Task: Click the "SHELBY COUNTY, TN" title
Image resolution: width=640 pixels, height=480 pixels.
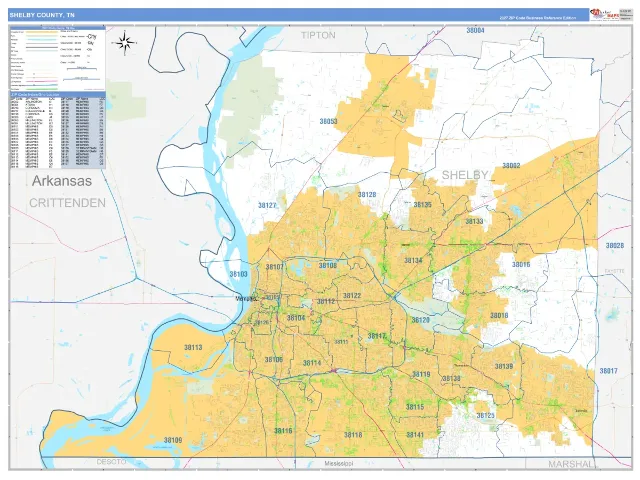Action: pyautogui.click(x=42, y=15)
